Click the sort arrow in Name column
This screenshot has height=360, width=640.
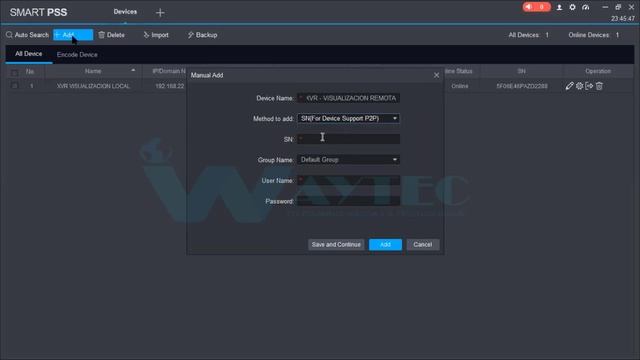pos(133,71)
